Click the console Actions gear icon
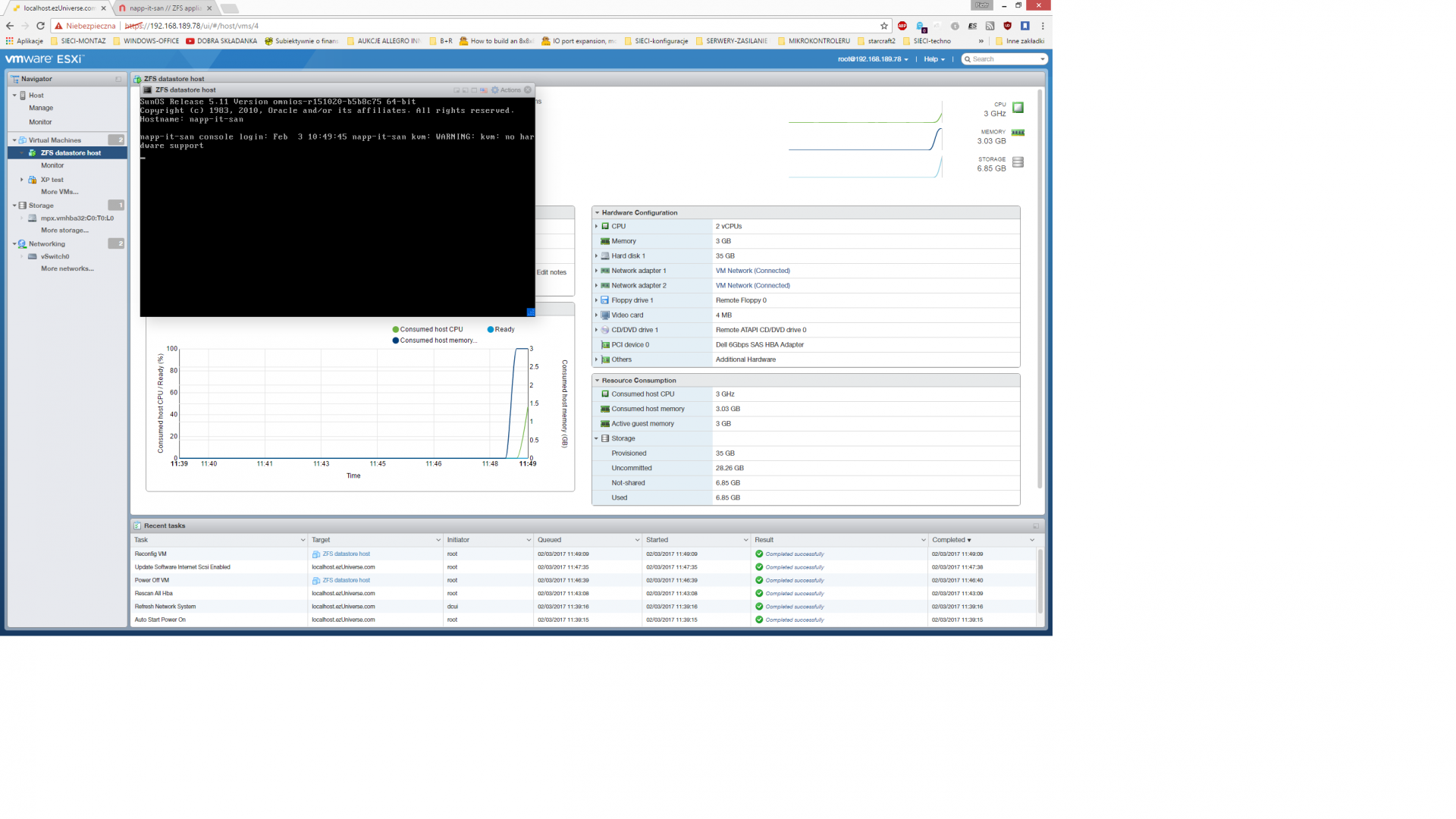Viewport: 1456px width, 819px height. pyautogui.click(x=495, y=89)
